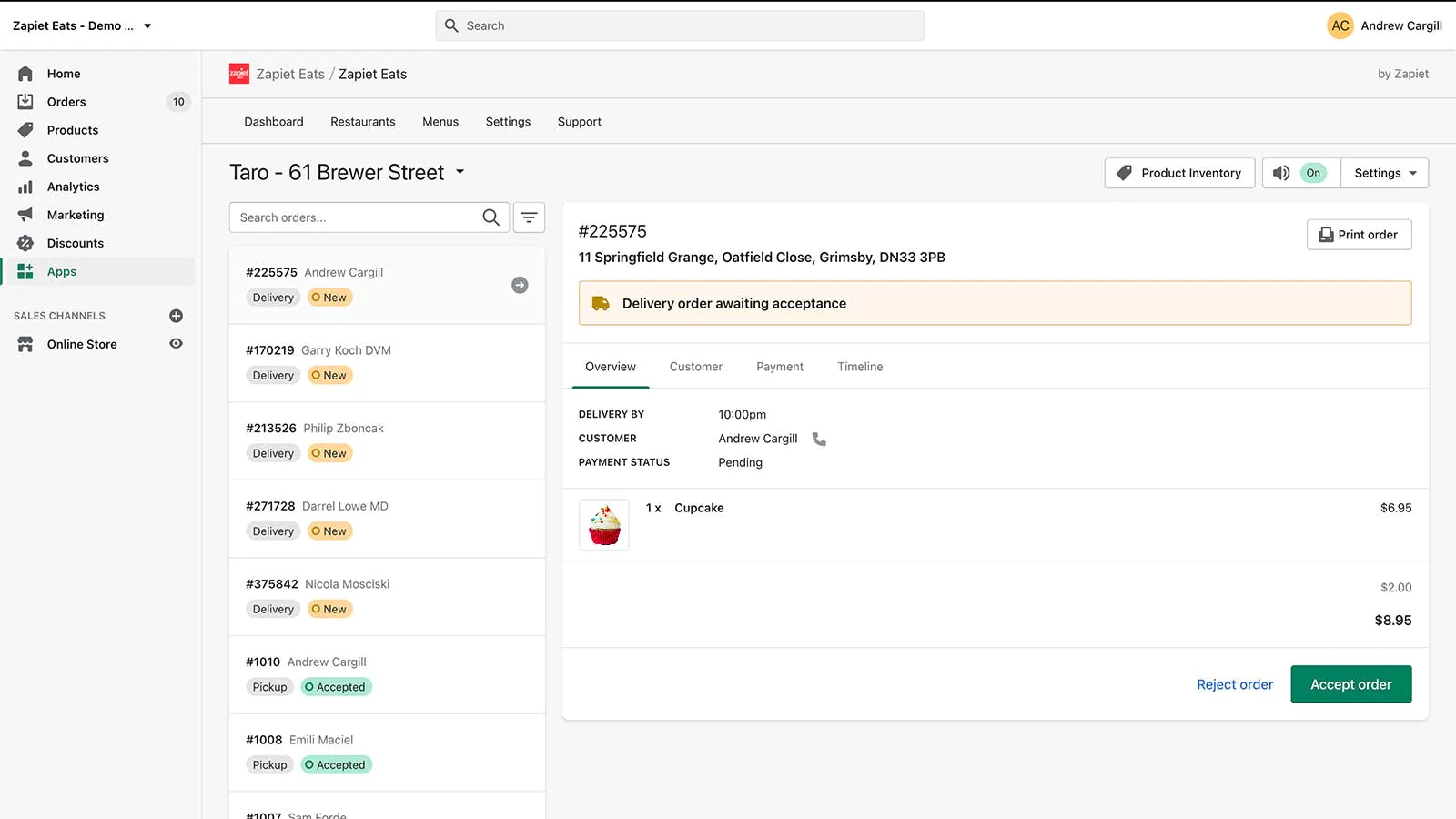
Task: Click the Search orders input field
Action: [355, 217]
